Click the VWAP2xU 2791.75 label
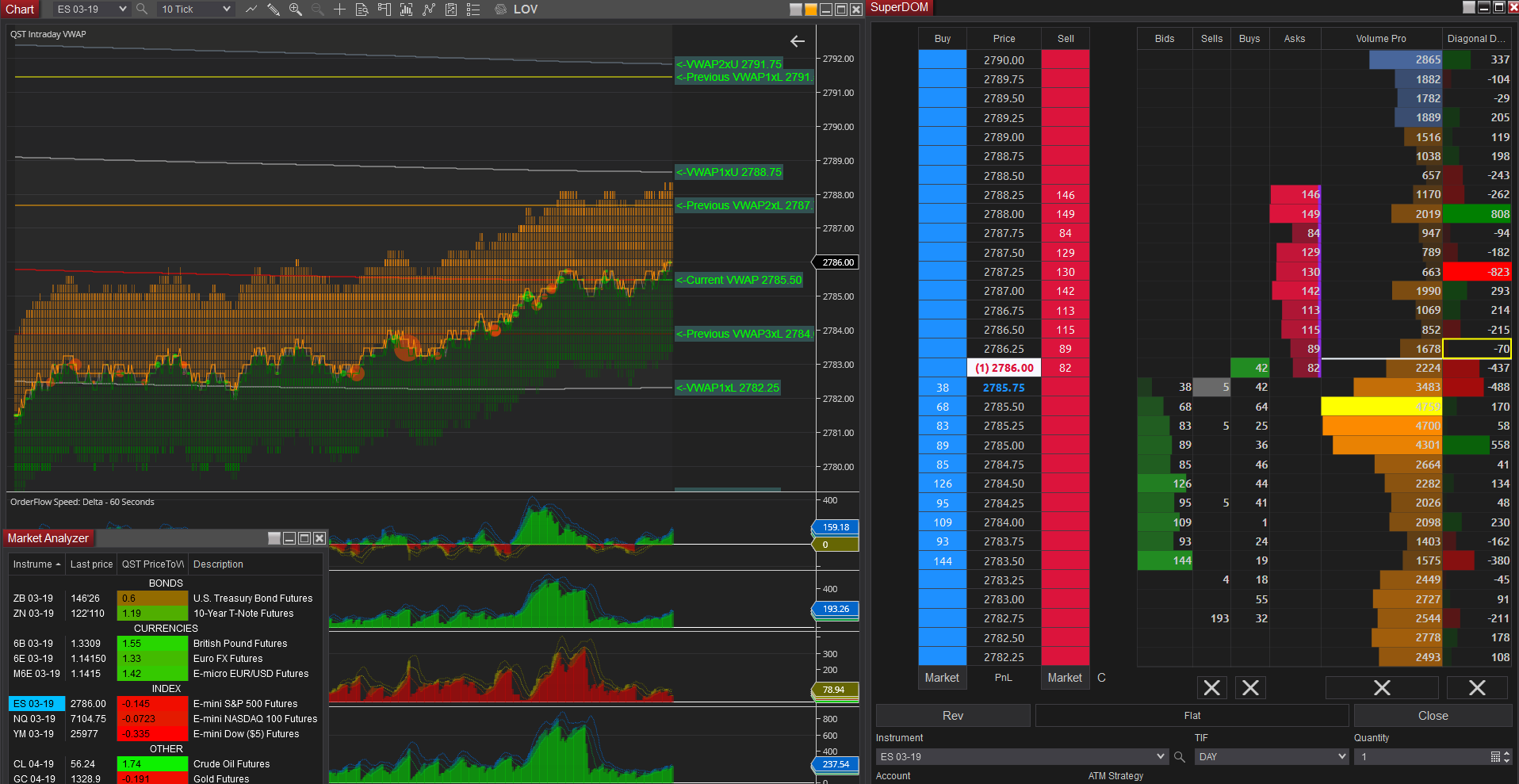 (x=729, y=64)
